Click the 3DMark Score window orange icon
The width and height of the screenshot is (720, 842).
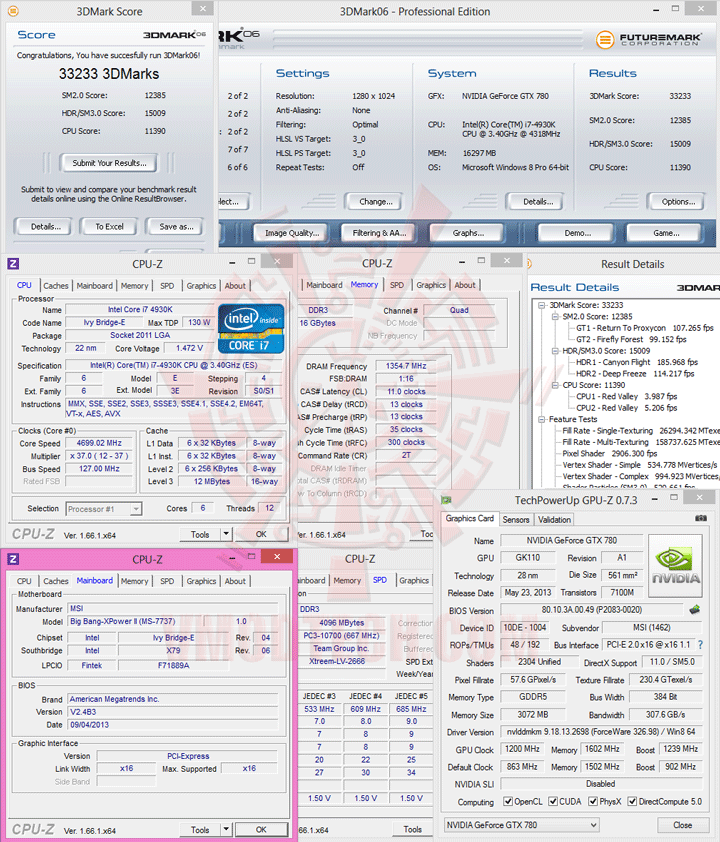point(13,11)
